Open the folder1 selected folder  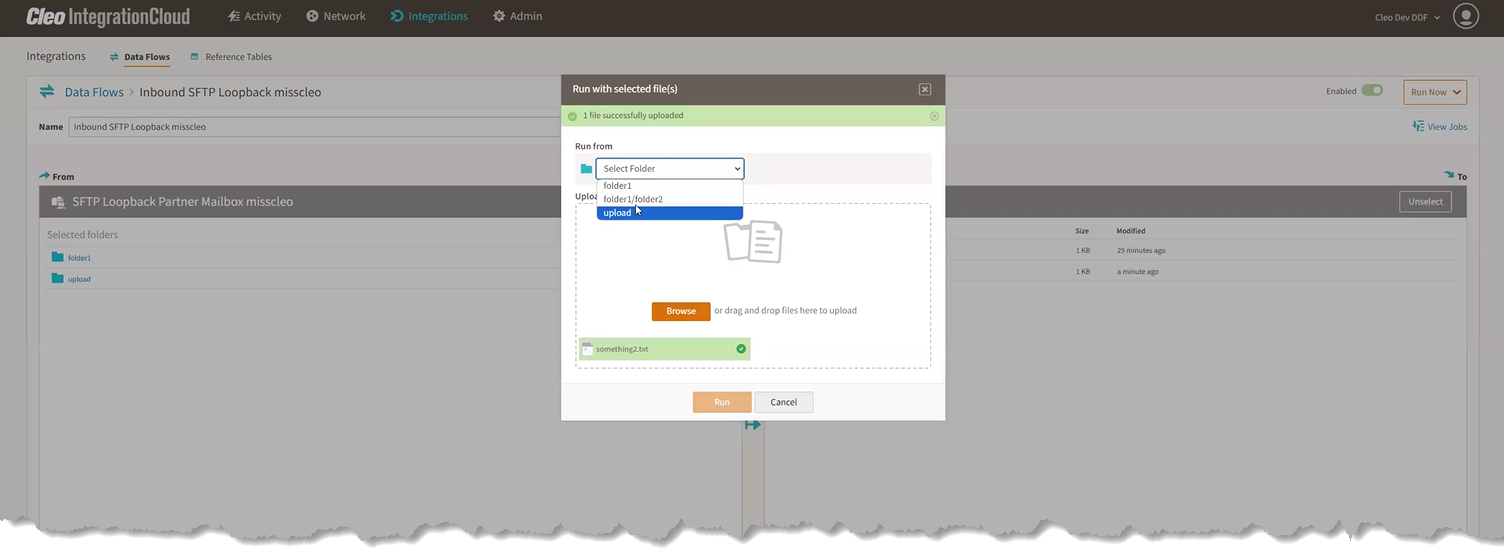(x=79, y=258)
